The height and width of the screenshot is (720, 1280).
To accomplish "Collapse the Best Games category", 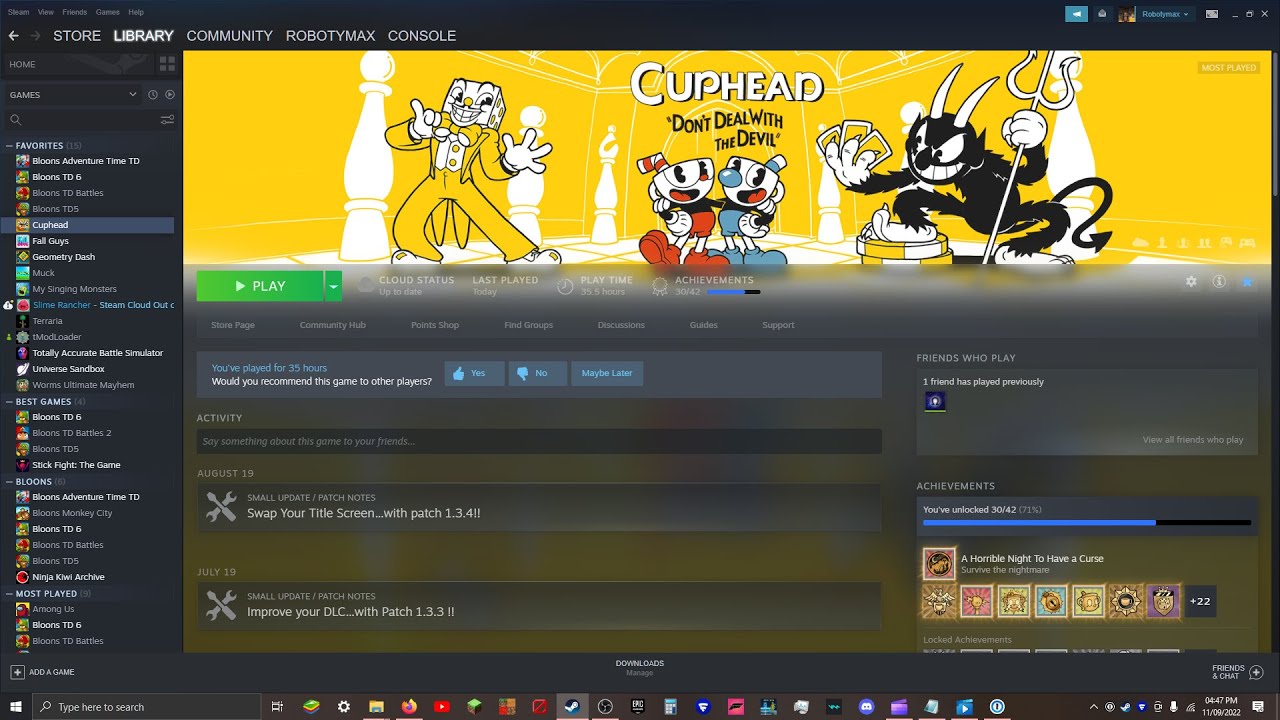I will [10, 402].
